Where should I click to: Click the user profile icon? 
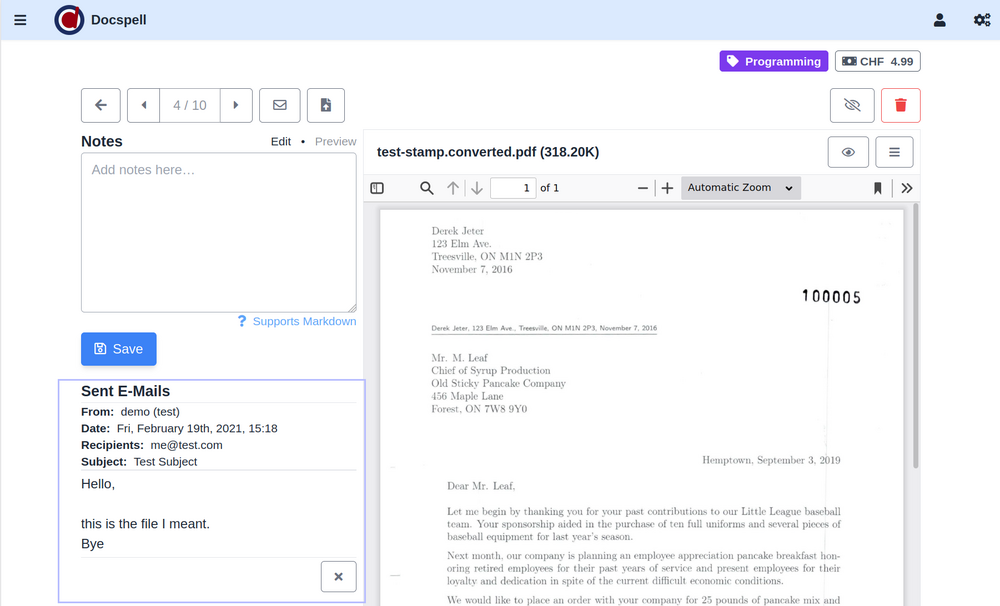(x=940, y=20)
